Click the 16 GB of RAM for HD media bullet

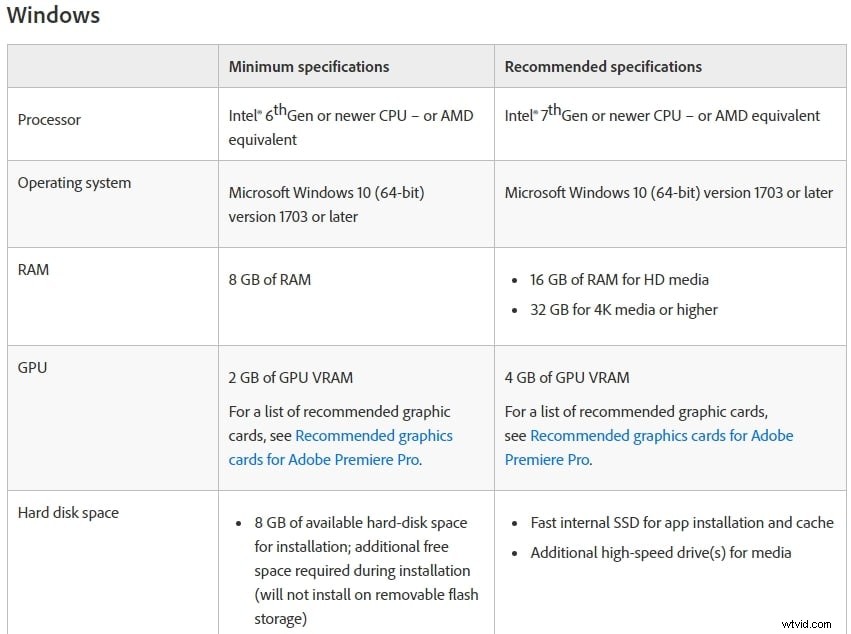pyautogui.click(x=619, y=280)
